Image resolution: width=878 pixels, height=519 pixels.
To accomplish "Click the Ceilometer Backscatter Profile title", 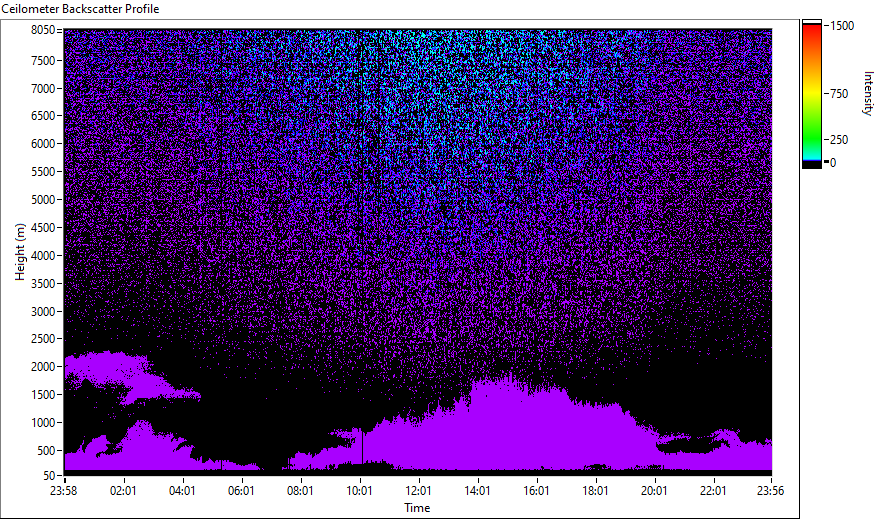I will [x=81, y=9].
